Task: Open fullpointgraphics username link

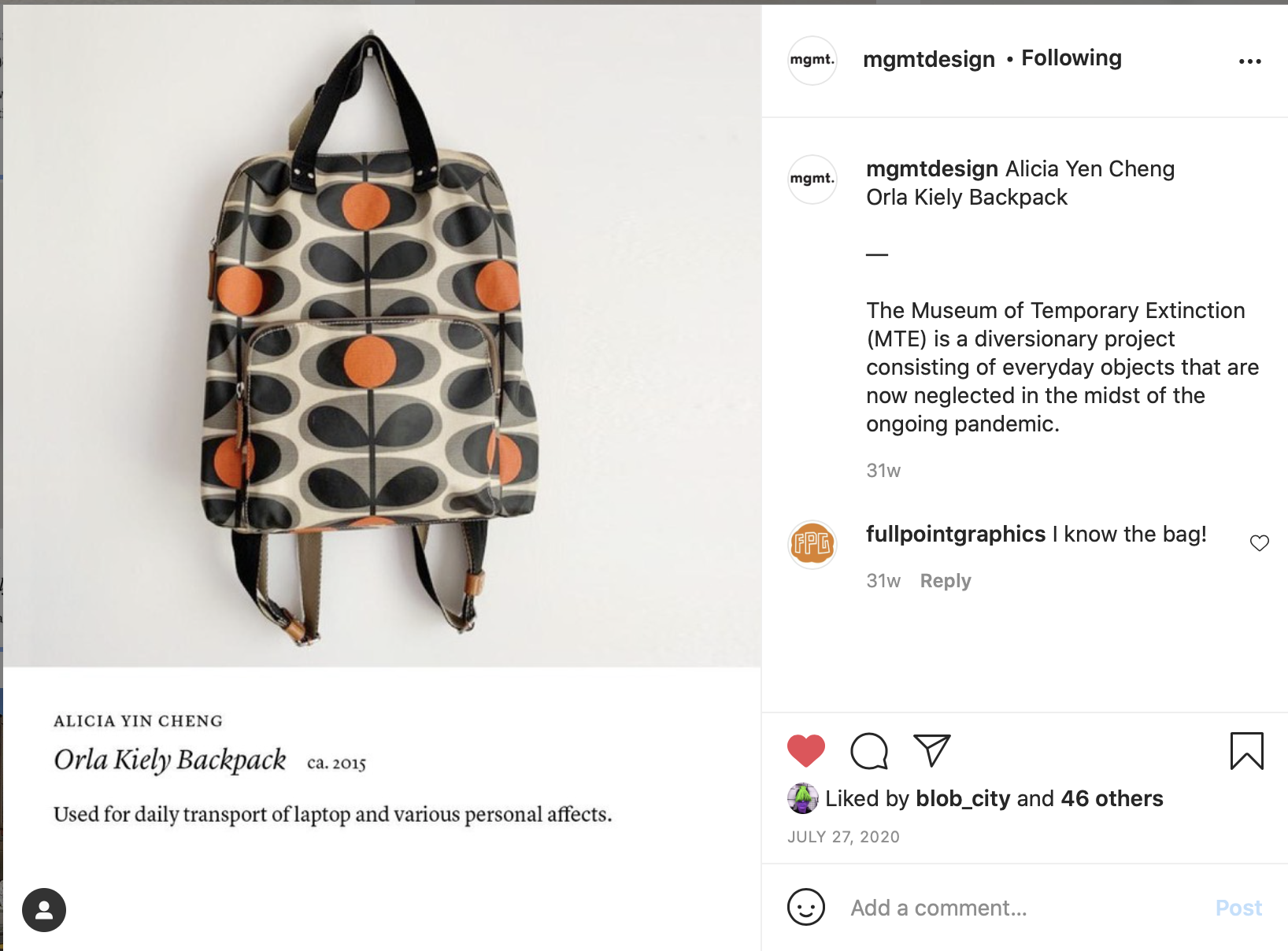Action: (955, 534)
